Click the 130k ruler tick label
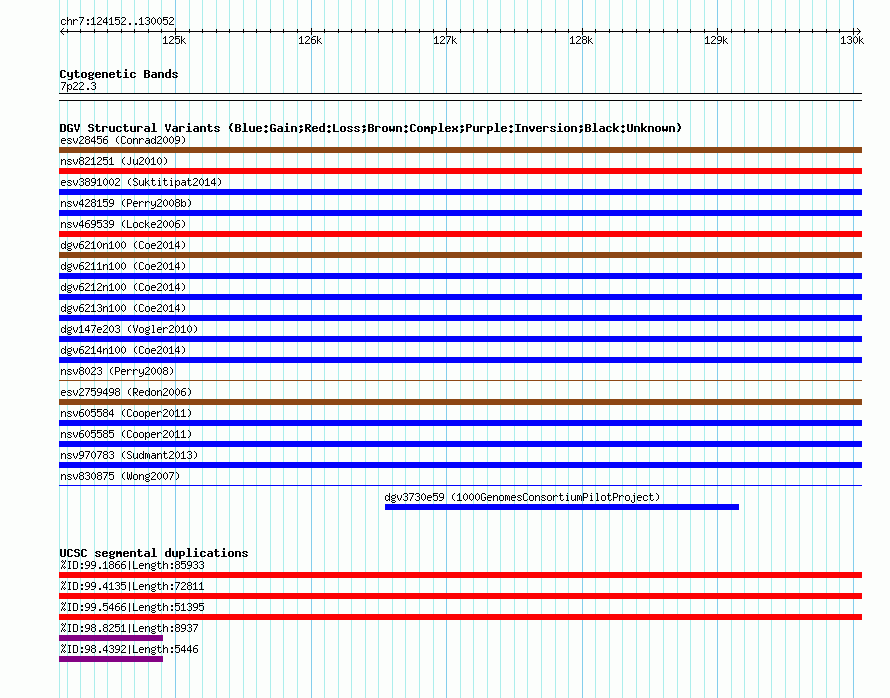Screen dimensions: 890x698 [x=852, y=40]
